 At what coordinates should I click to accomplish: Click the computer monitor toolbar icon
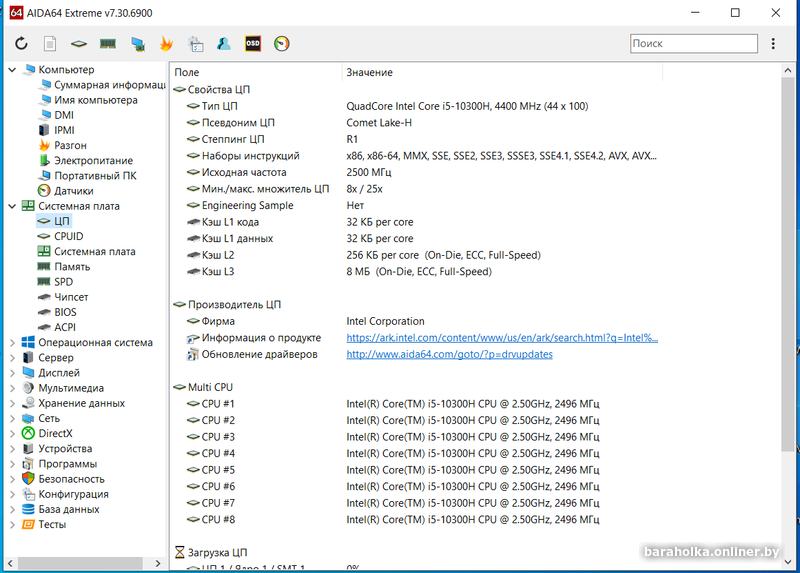pos(137,44)
